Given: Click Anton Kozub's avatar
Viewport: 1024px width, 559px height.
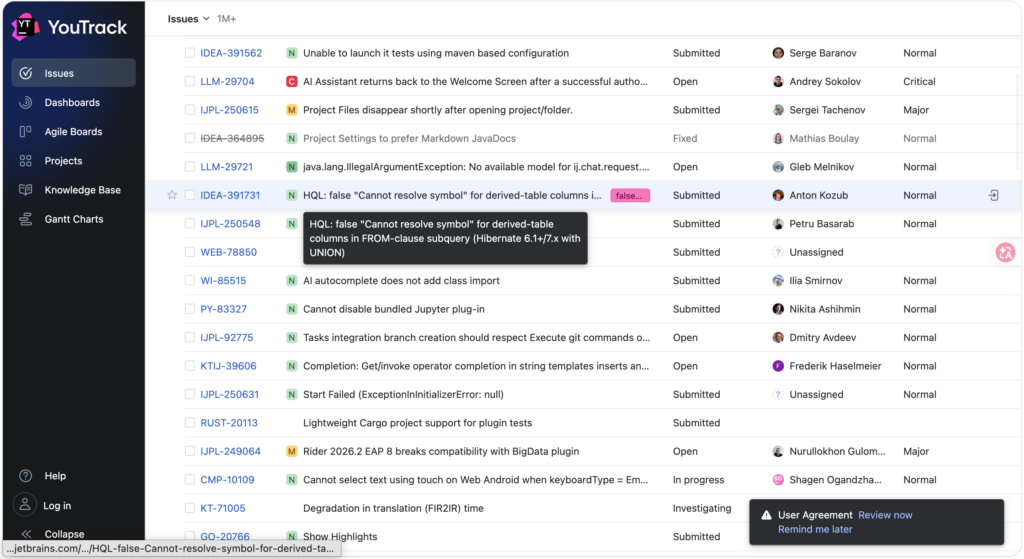Looking at the screenshot, I should (x=778, y=195).
